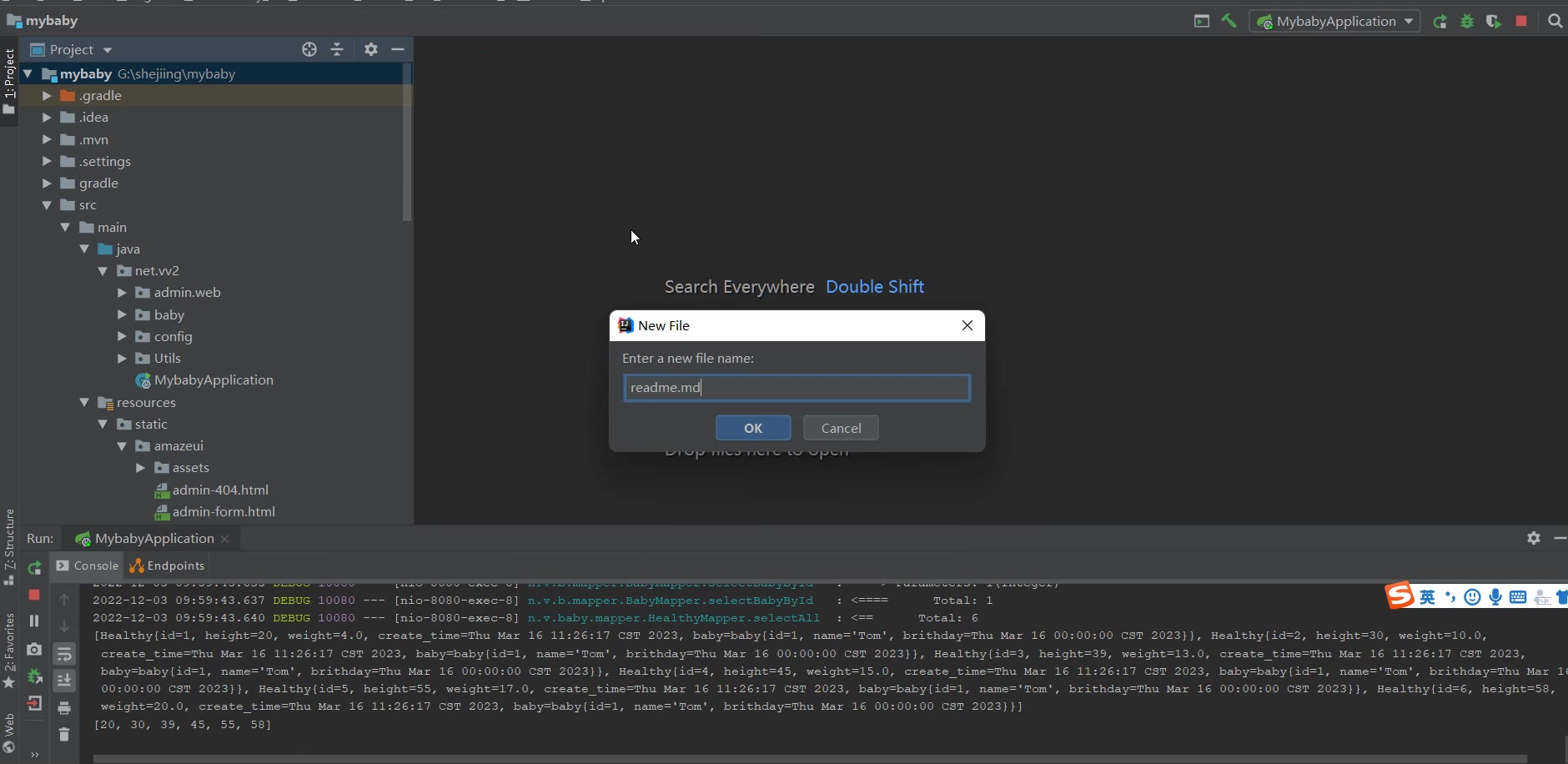Switch to the Endpoints tab

pyautogui.click(x=168, y=565)
